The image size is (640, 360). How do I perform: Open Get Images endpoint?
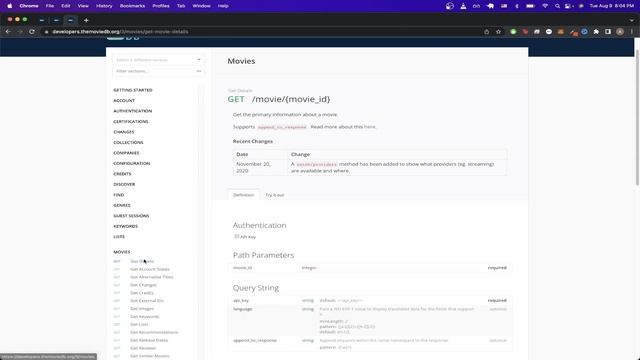pyautogui.click(x=142, y=309)
